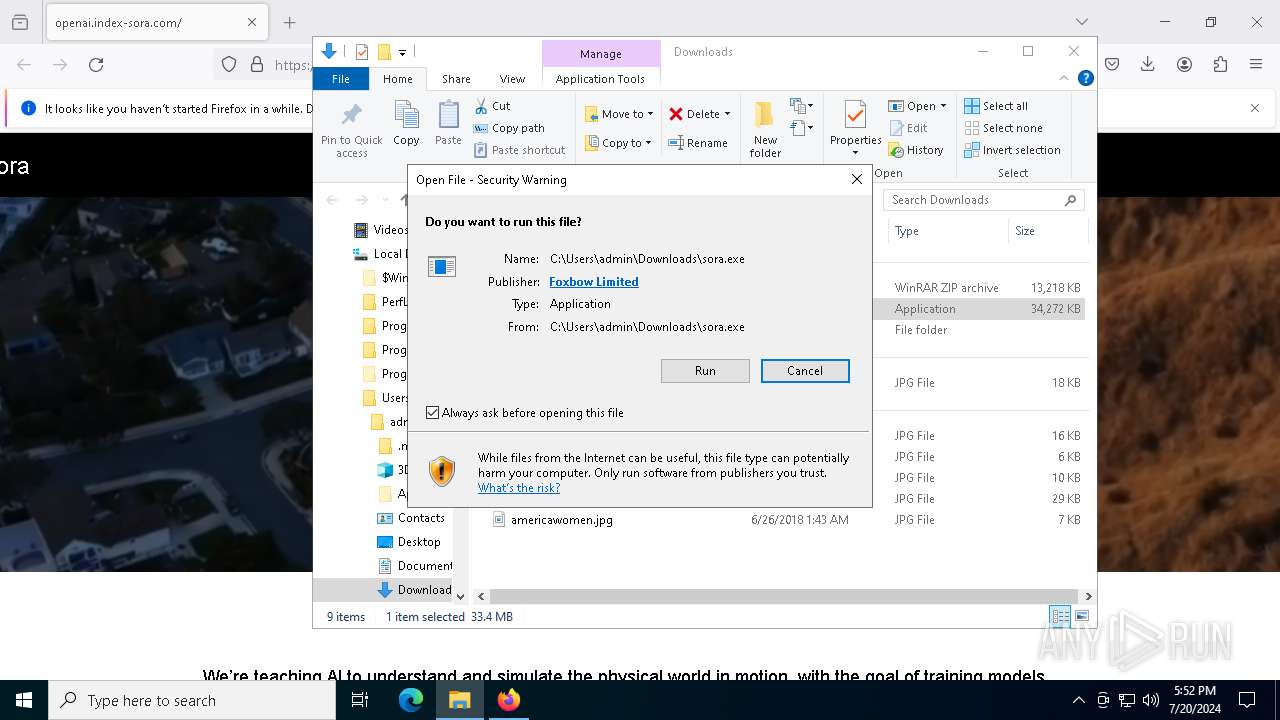The image size is (1280, 720).
Task: Open the Customize Quick Access Toolbar dropdown
Action: point(402,52)
